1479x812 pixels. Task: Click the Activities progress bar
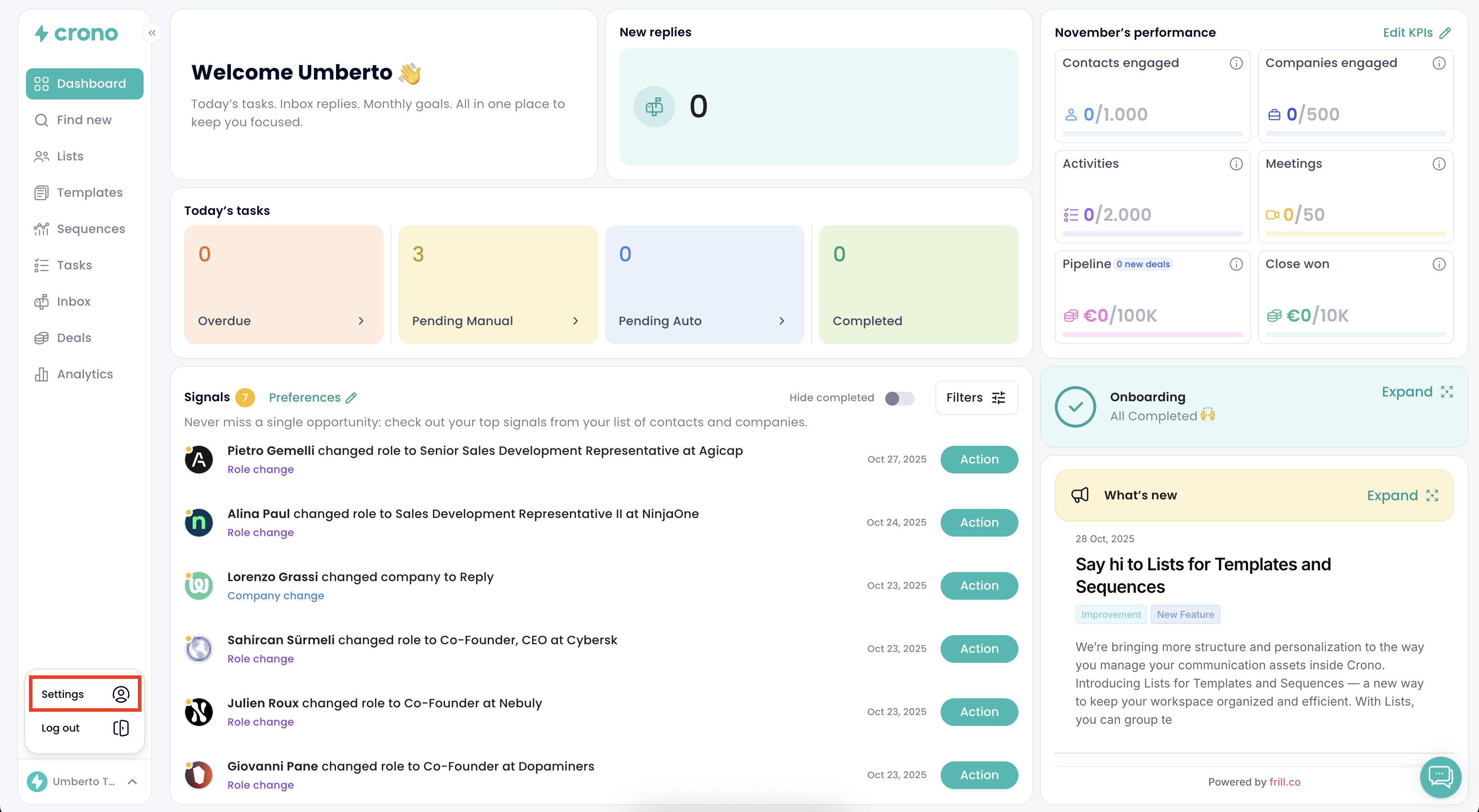(x=1152, y=234)
